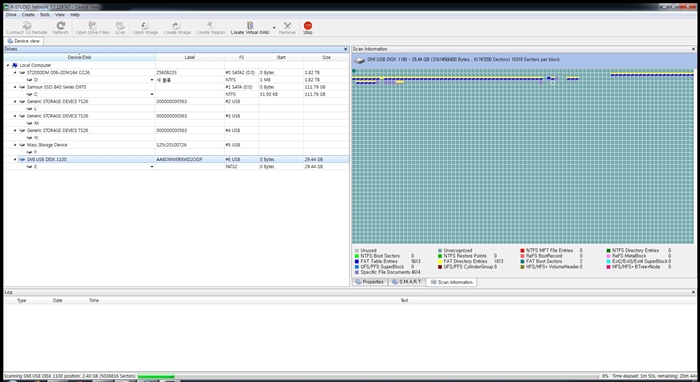This screenshot has height=382, width=700.
Task: Close the Drives panel
Action: tap(346, 49)
